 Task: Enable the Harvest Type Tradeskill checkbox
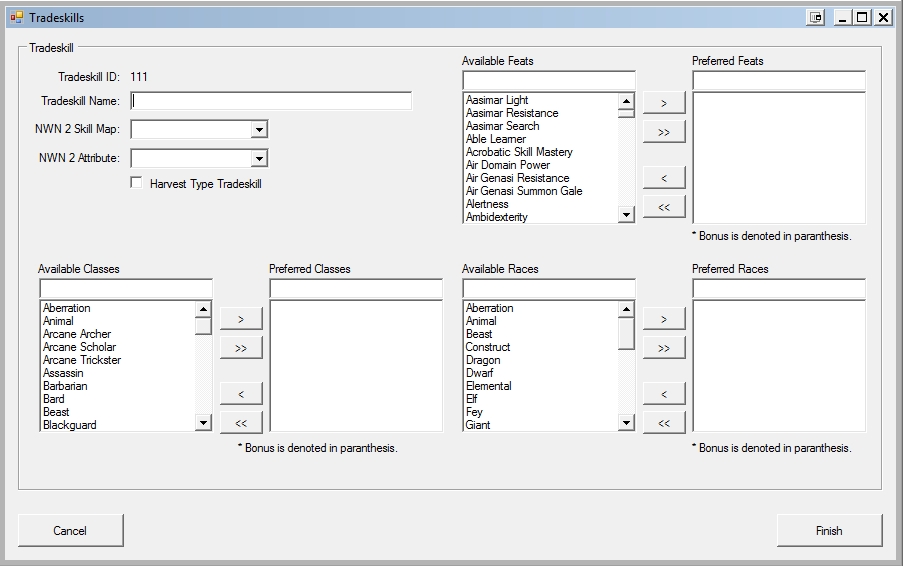(137, 183)
